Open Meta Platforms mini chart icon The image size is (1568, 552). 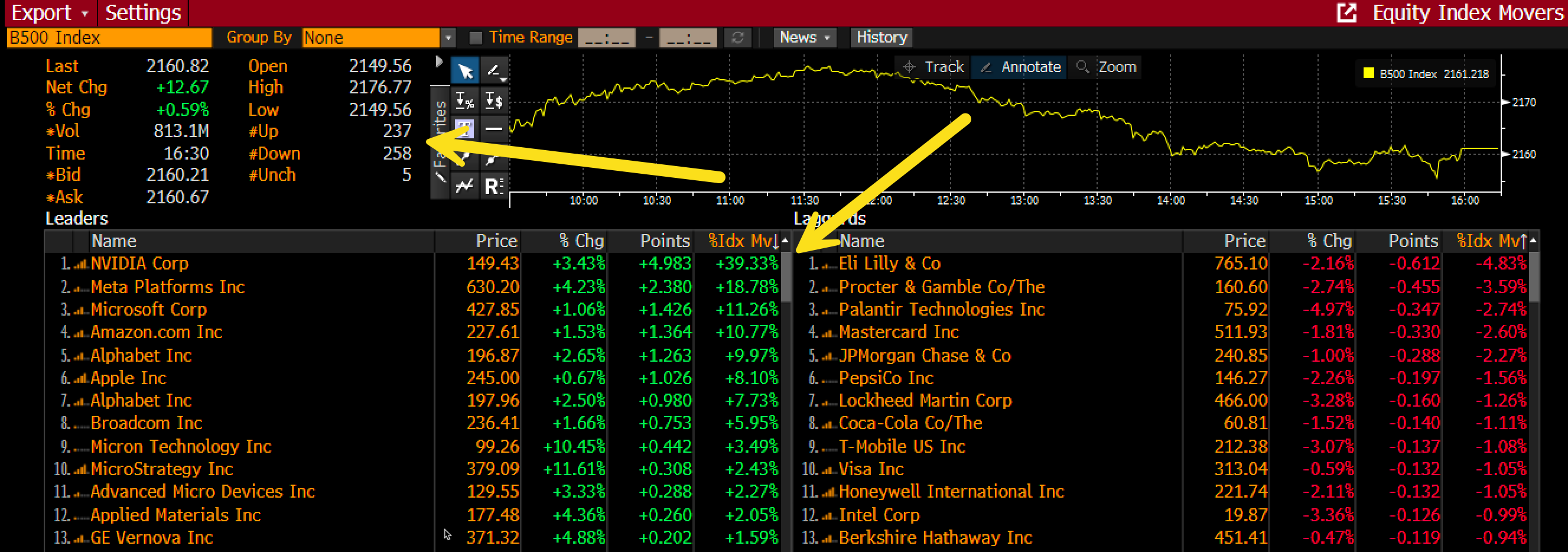tap(80, 288)
